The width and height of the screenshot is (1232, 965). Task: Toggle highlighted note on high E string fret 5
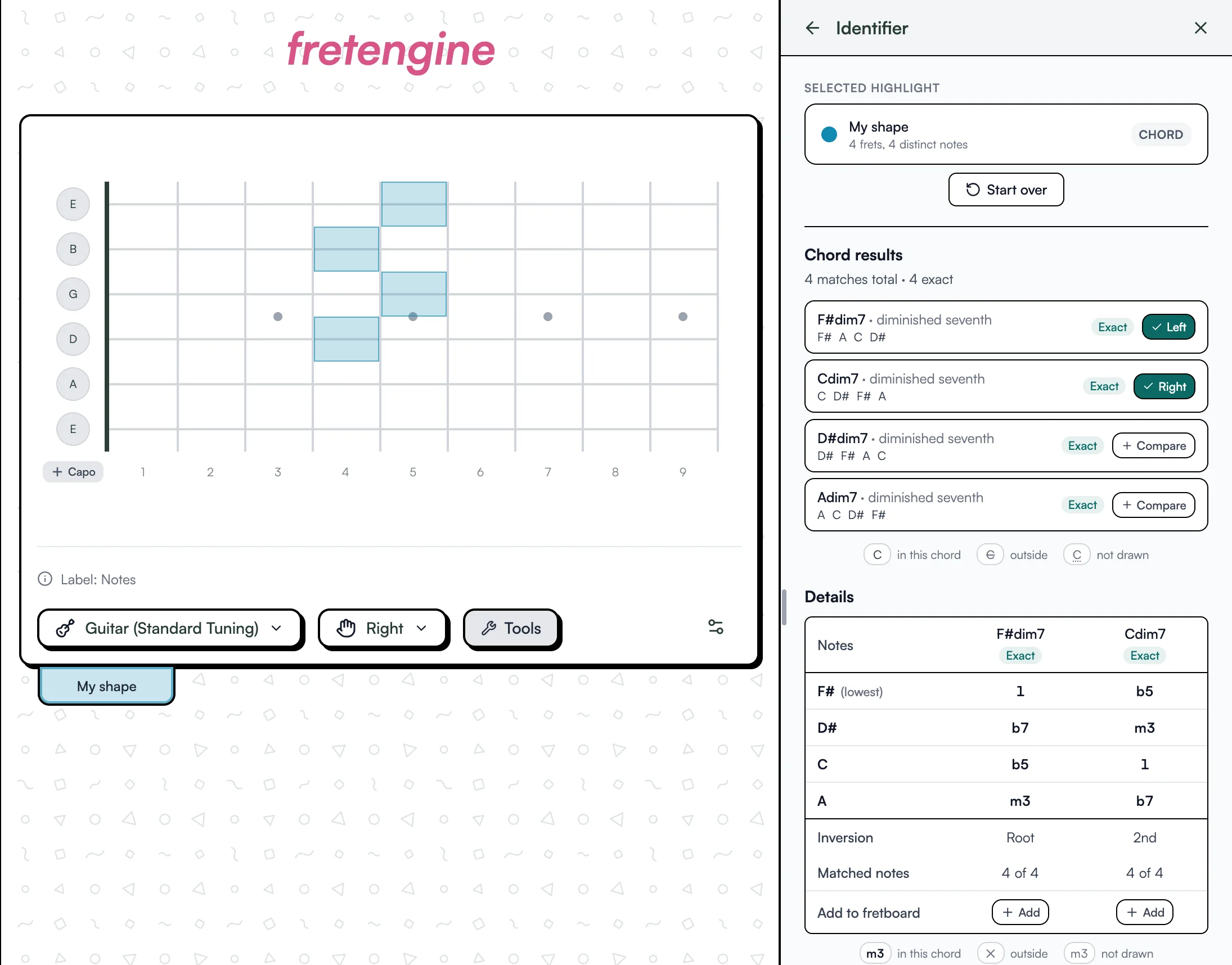(413, 204)
